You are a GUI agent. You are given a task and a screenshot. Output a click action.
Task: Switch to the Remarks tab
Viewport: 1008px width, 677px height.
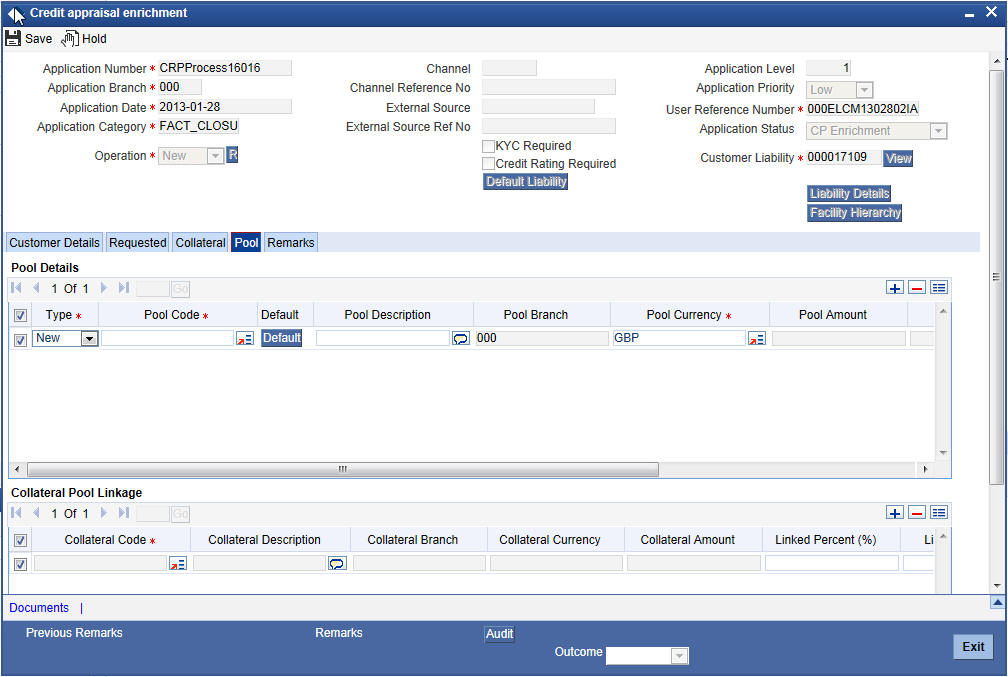(x=291, y=242)
